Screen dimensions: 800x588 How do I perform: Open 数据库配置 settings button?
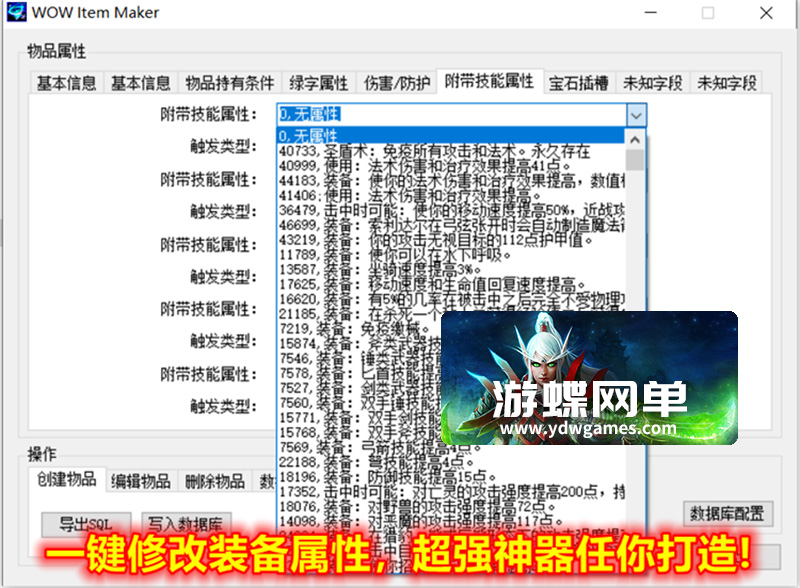728,513
